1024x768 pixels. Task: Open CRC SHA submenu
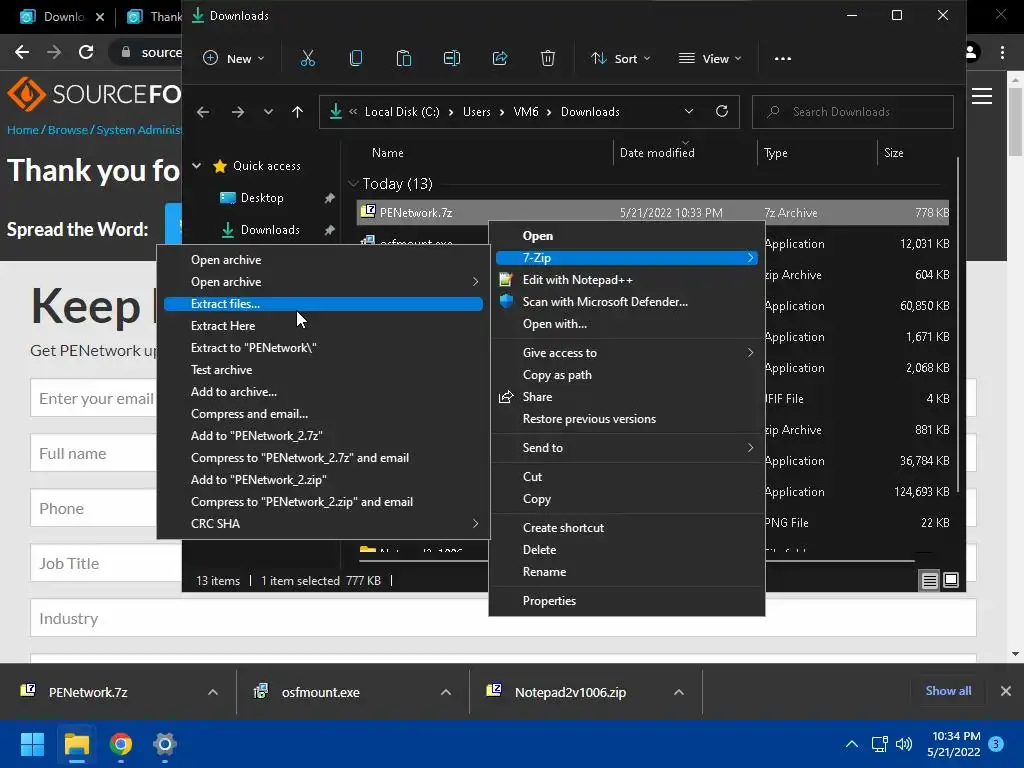pos(323,524)
